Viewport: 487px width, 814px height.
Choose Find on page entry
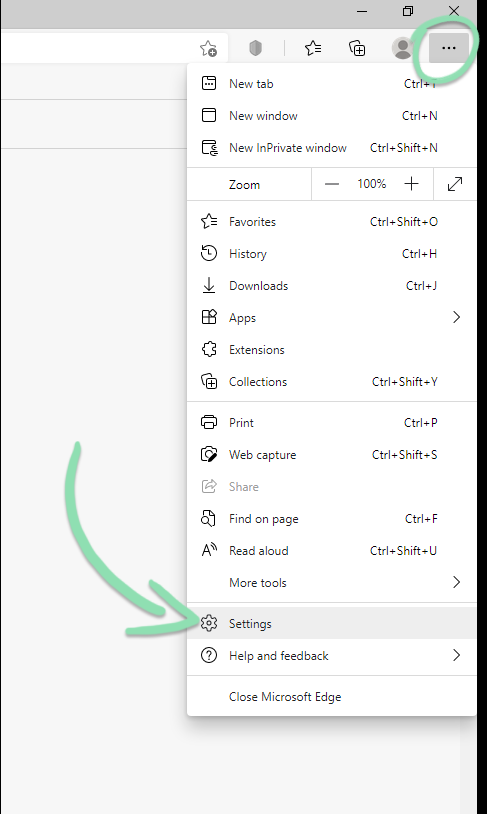pyautogui.click(x=331, y=519)
